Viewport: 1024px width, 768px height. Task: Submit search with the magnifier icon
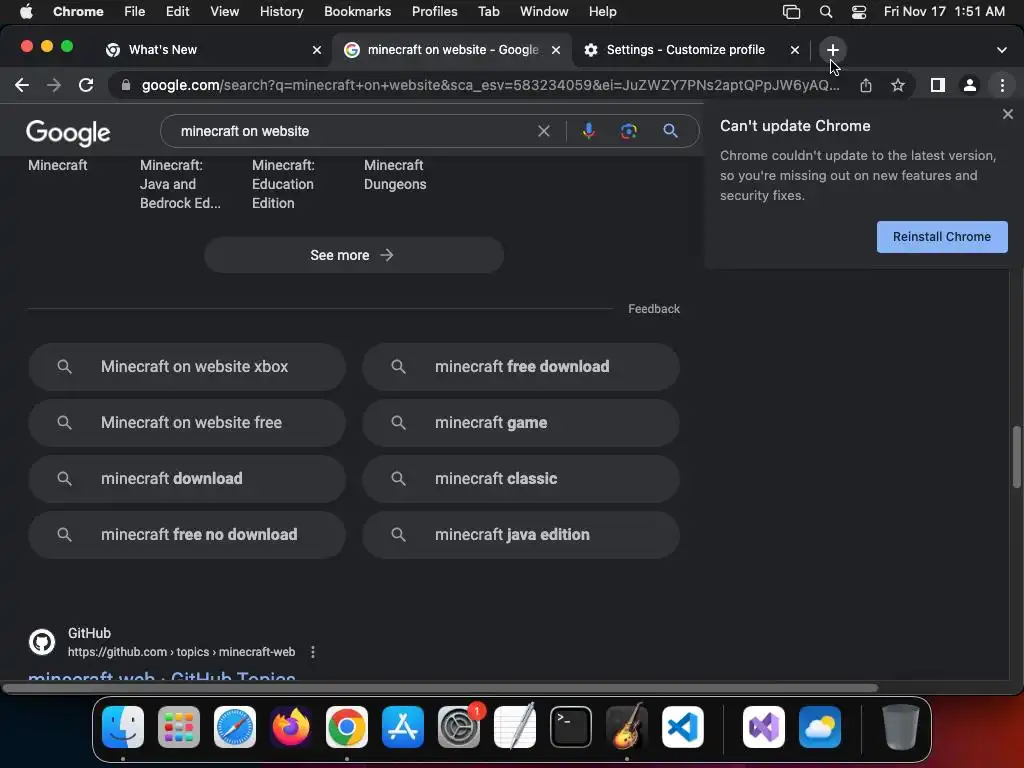[x=670, y=131]
